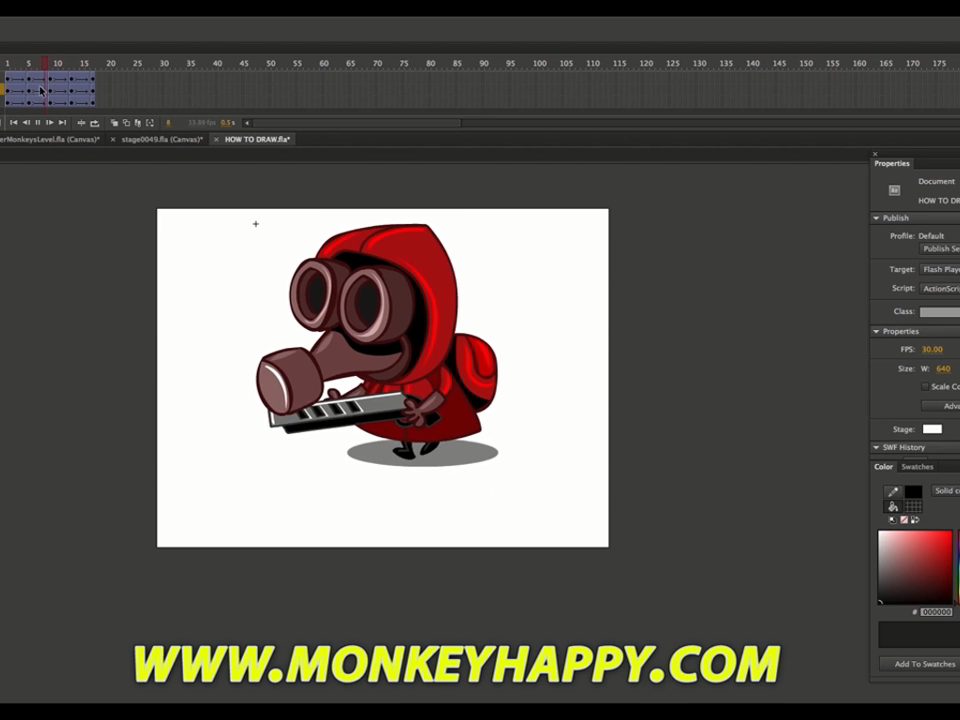
Task: Click the Profile: Default text
Action: tap(917, 236)
